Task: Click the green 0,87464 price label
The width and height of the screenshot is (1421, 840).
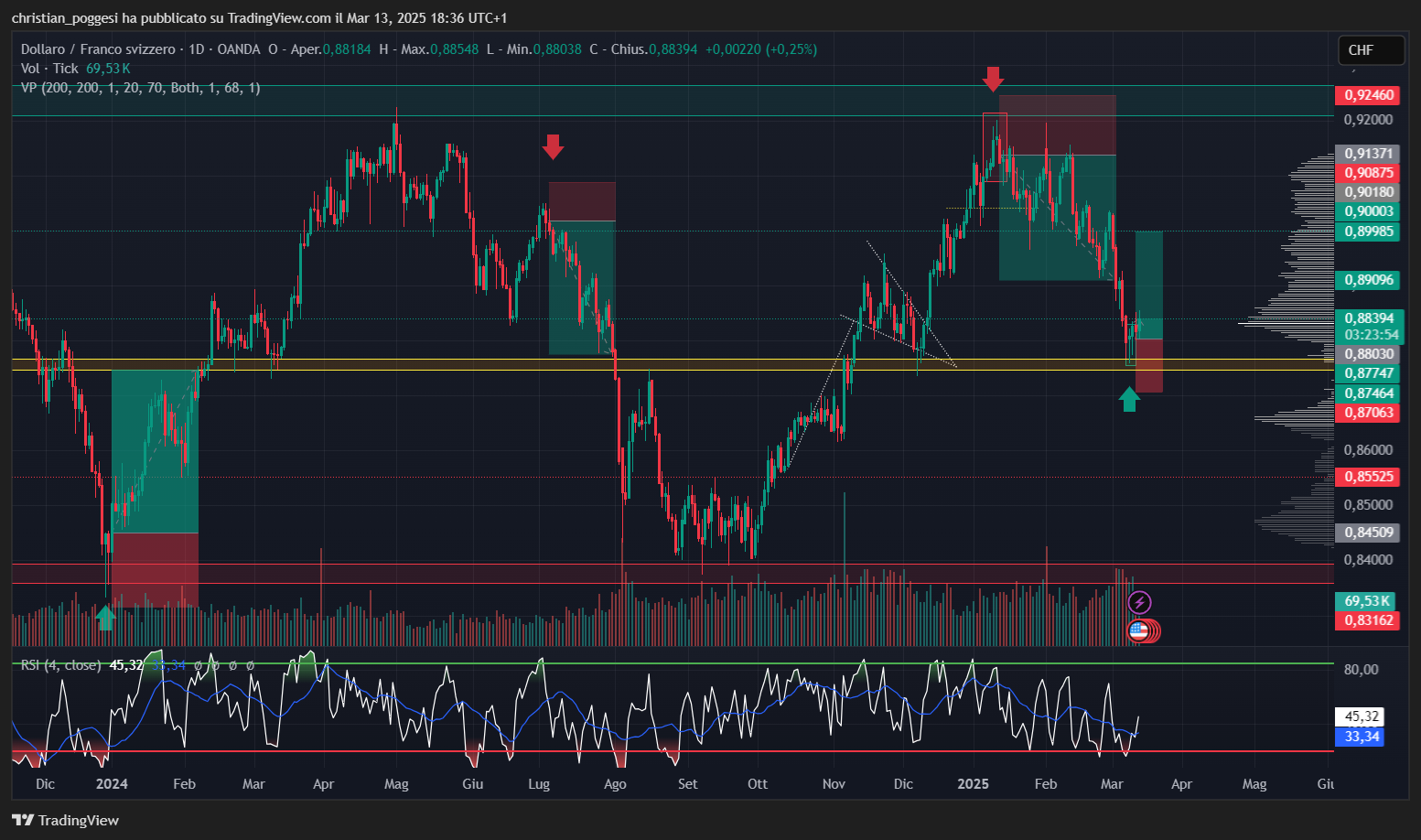Action: point(1369,393)
